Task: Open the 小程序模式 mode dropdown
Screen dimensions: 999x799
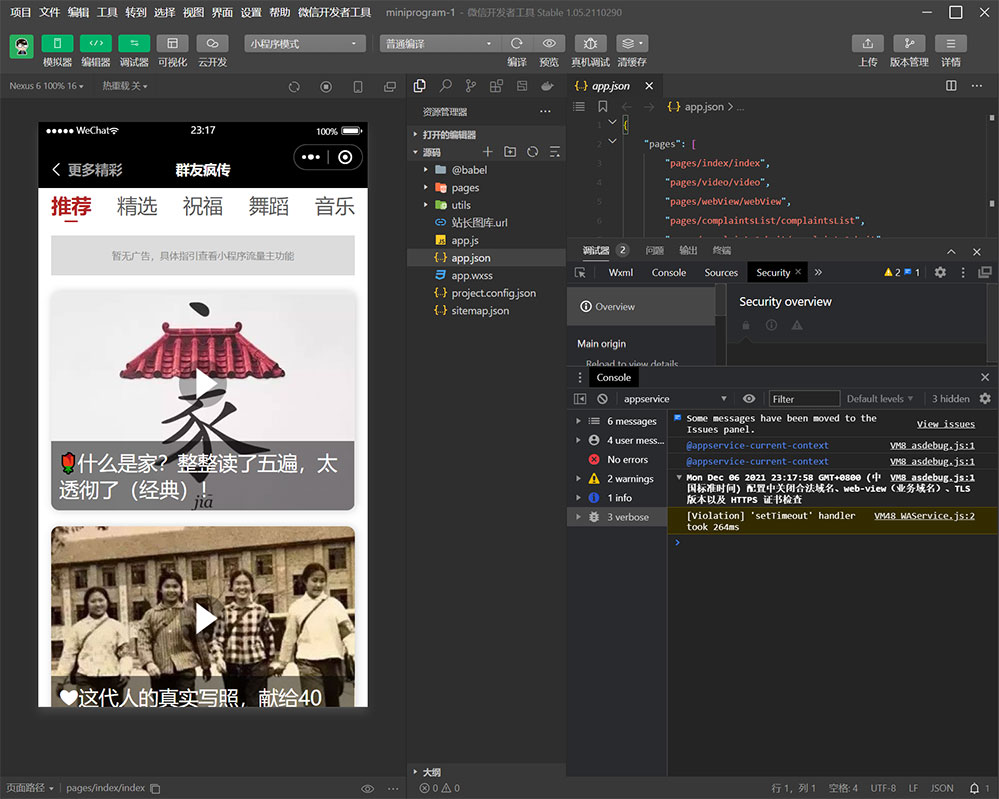Action: (305, 44)
